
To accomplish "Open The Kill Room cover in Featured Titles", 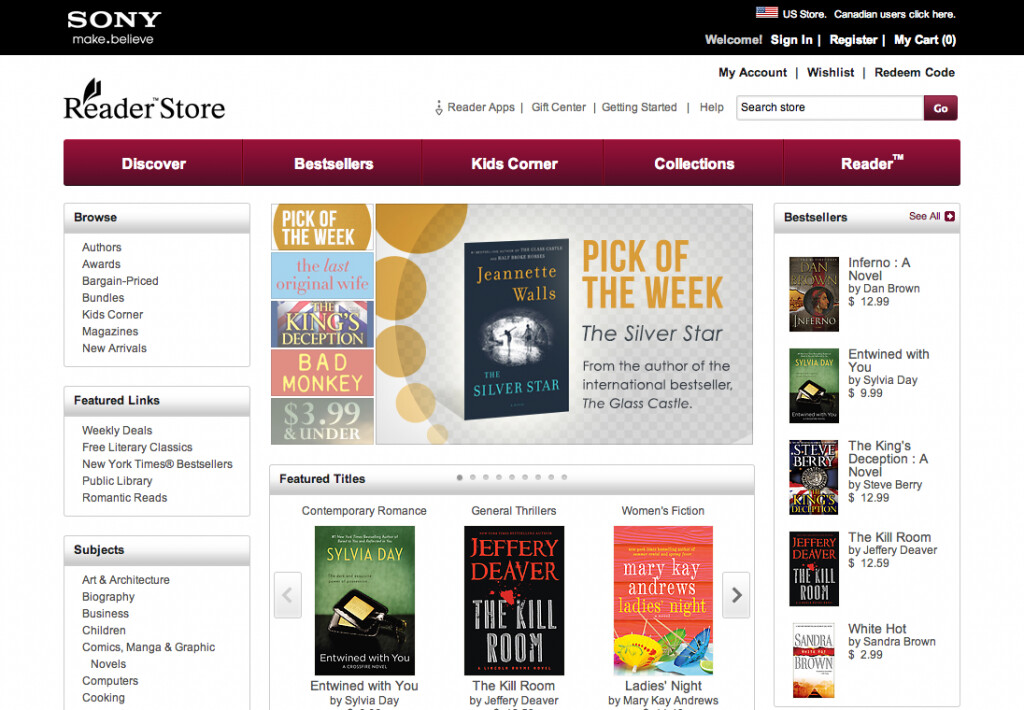I will click(514, 600).
